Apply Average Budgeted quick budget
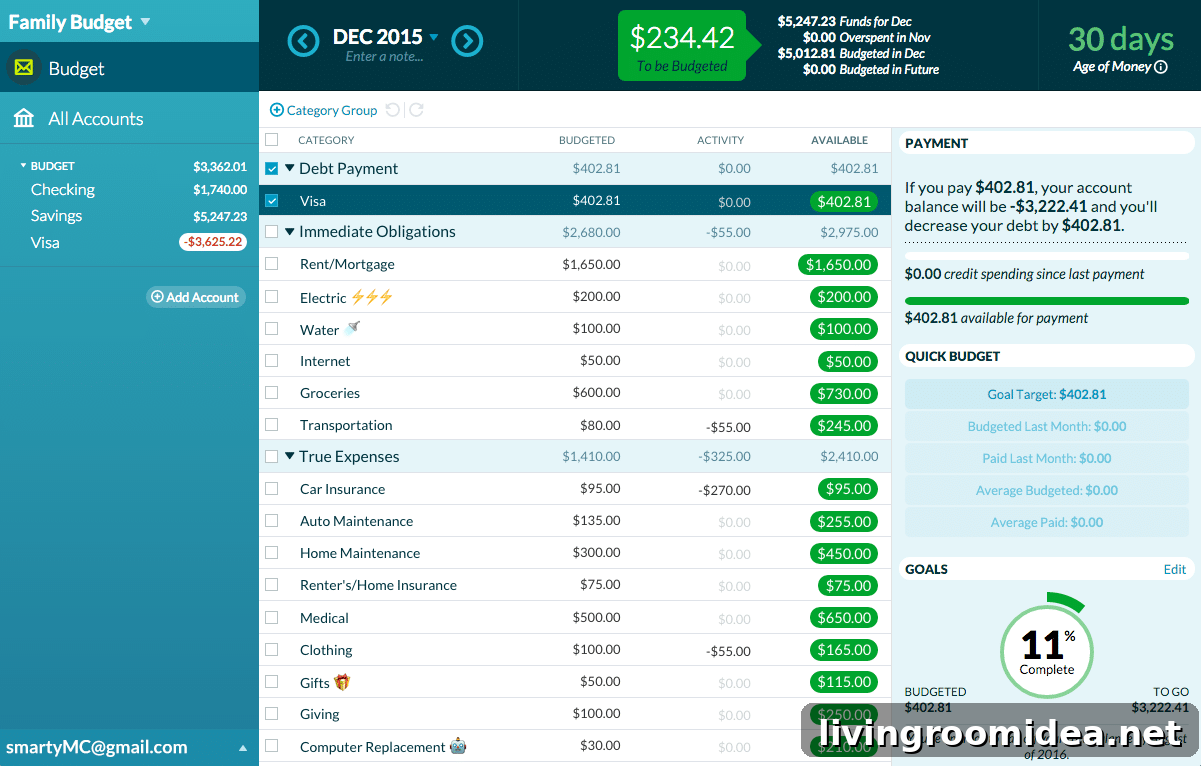 pos(1047,490)
